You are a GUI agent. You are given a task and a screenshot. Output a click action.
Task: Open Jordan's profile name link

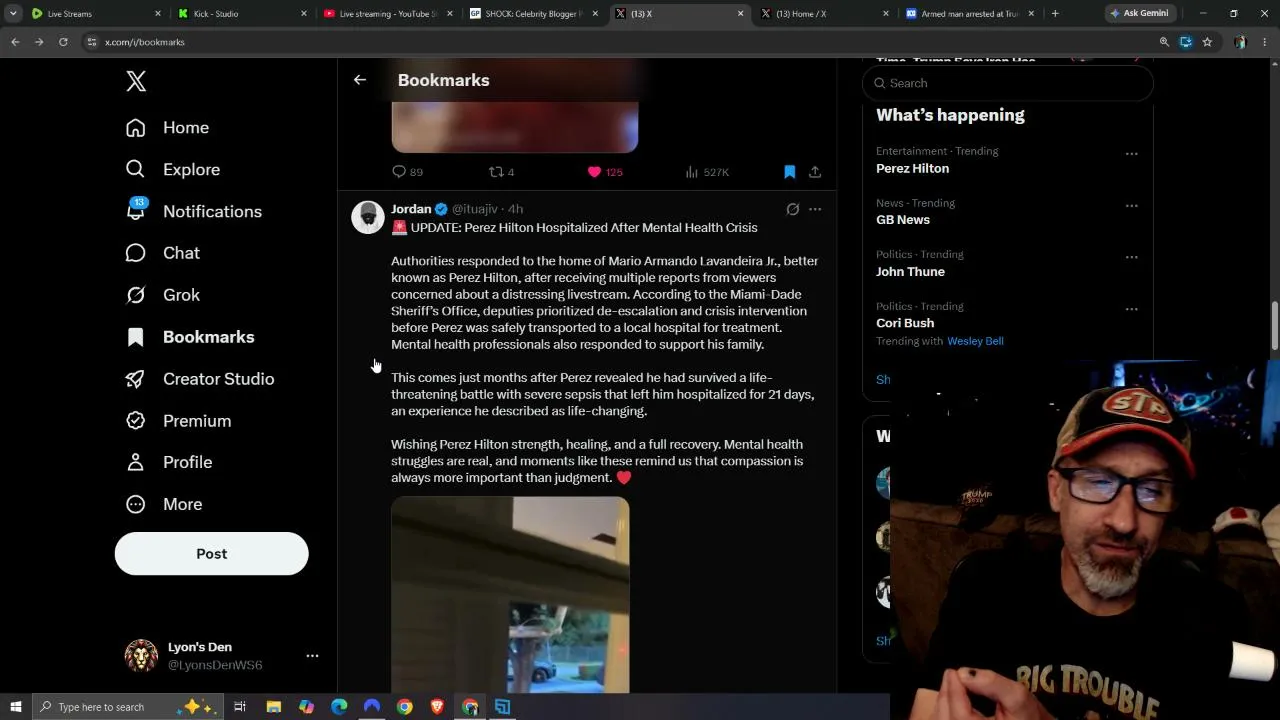pyautogui.click(x=411, y=209)
